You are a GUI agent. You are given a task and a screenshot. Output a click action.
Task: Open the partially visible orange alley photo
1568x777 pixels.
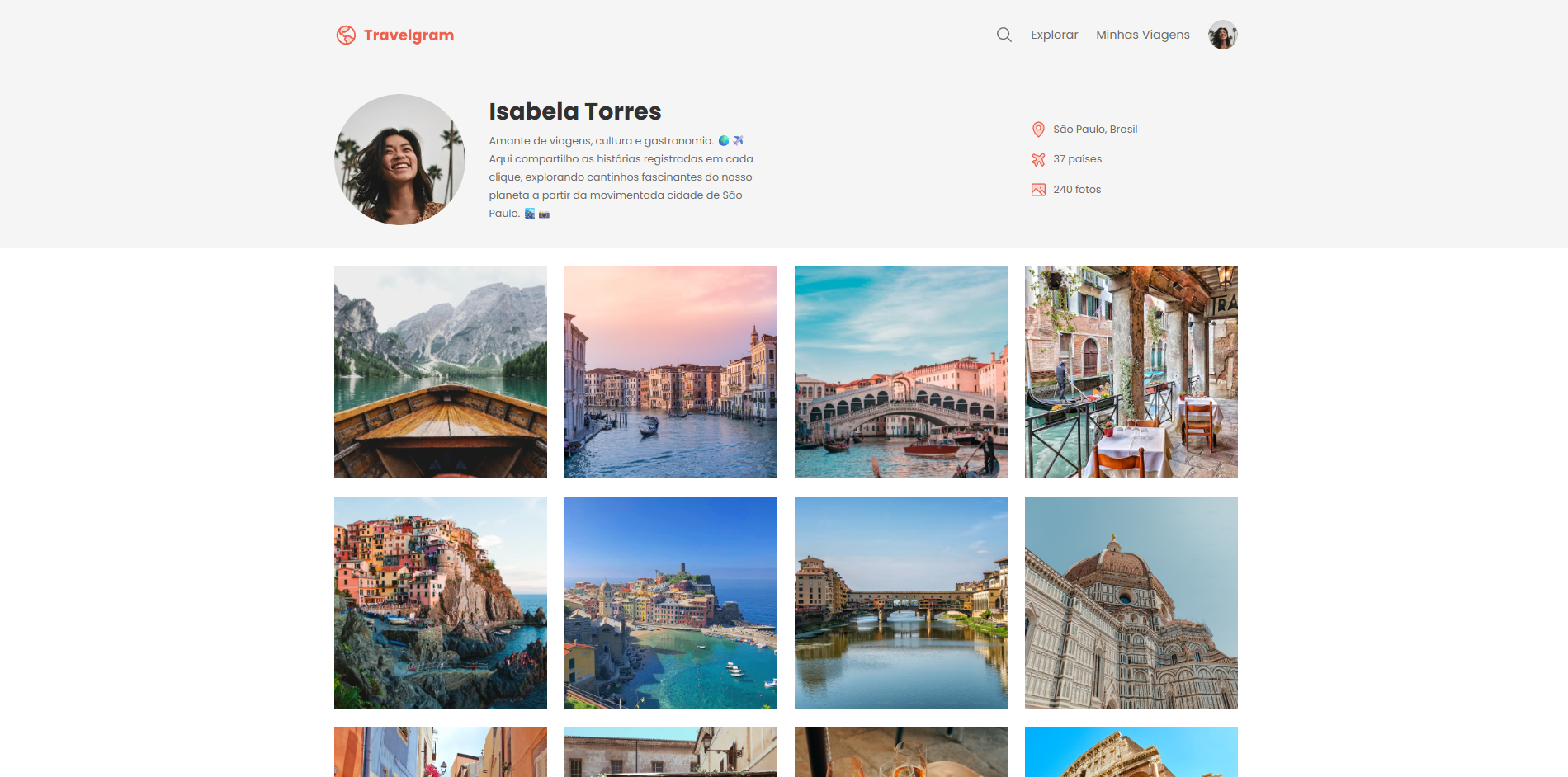pyautogui.click(x=441, y=751)
